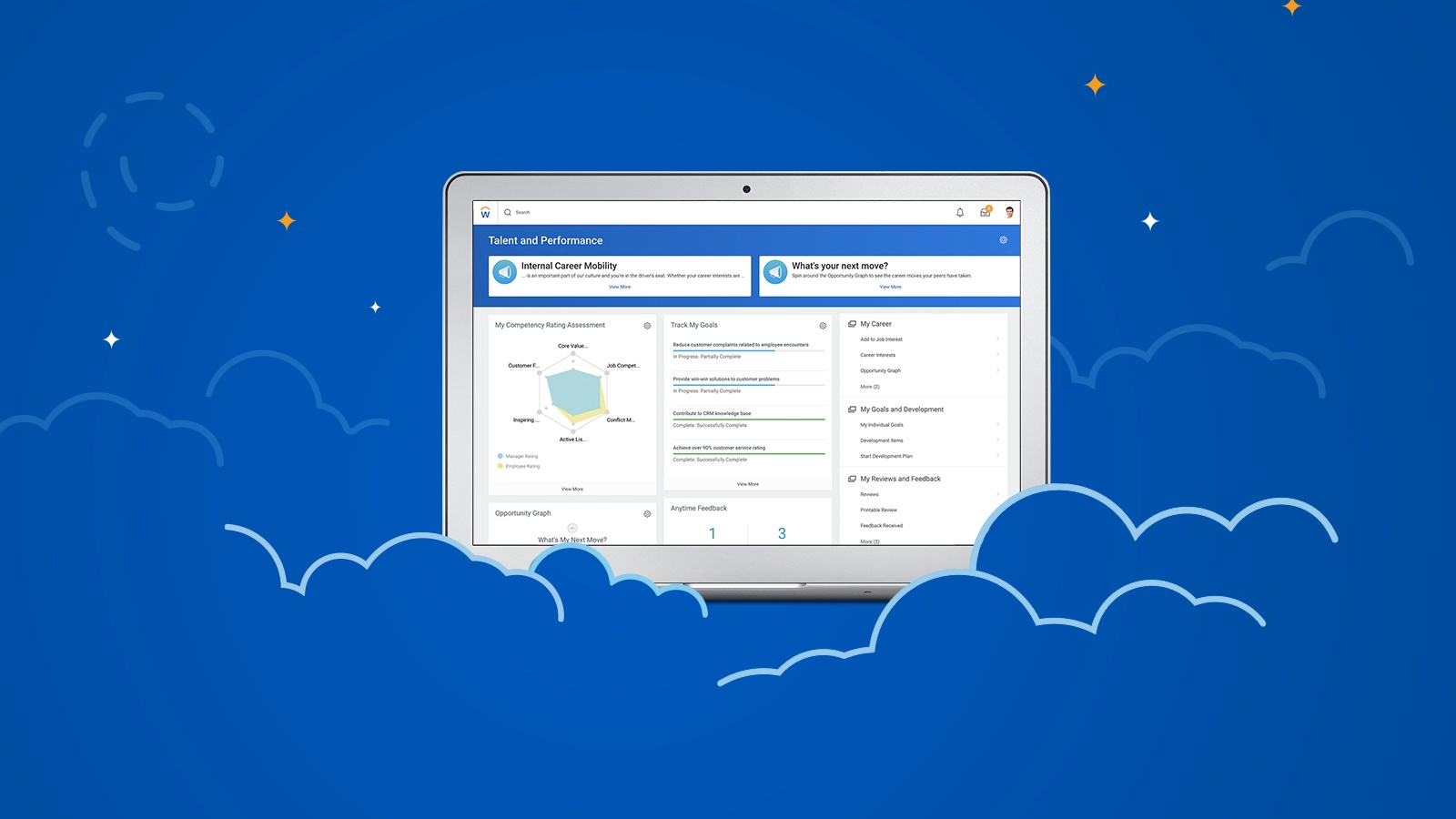
Task: Open the inbox icon with badge
Action: tap(985, 212)
